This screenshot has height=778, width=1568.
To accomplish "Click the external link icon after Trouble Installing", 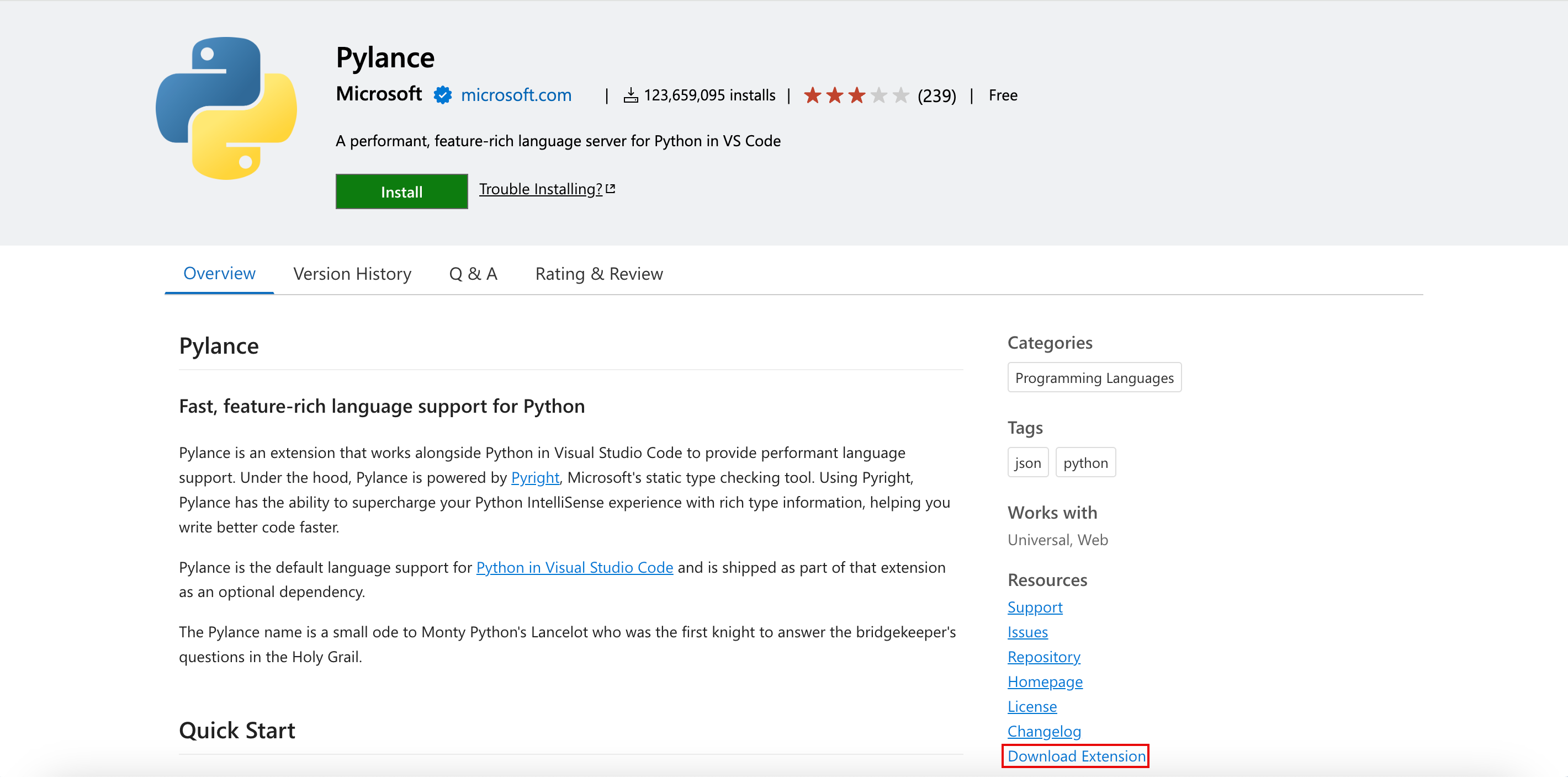I will (x=611, y=189).
